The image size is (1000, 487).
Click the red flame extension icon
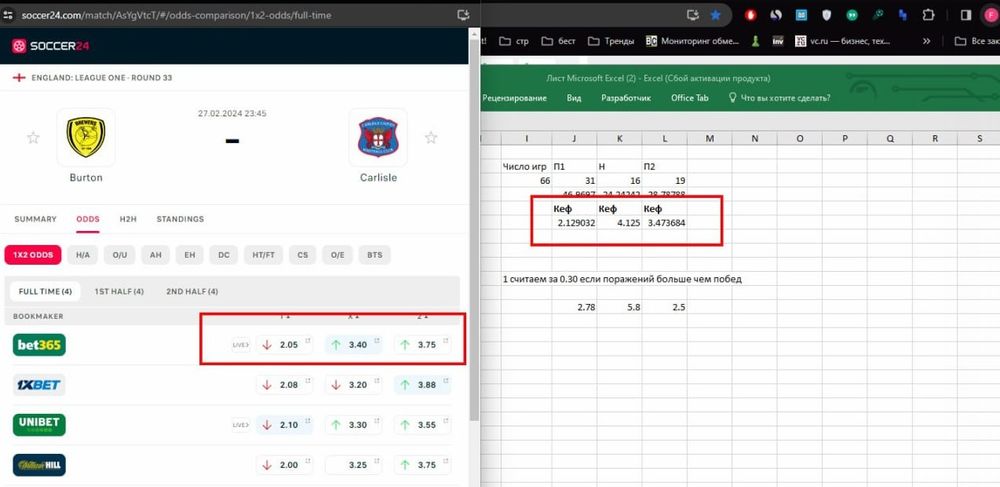pyautogui.click(x=753, y=15)
